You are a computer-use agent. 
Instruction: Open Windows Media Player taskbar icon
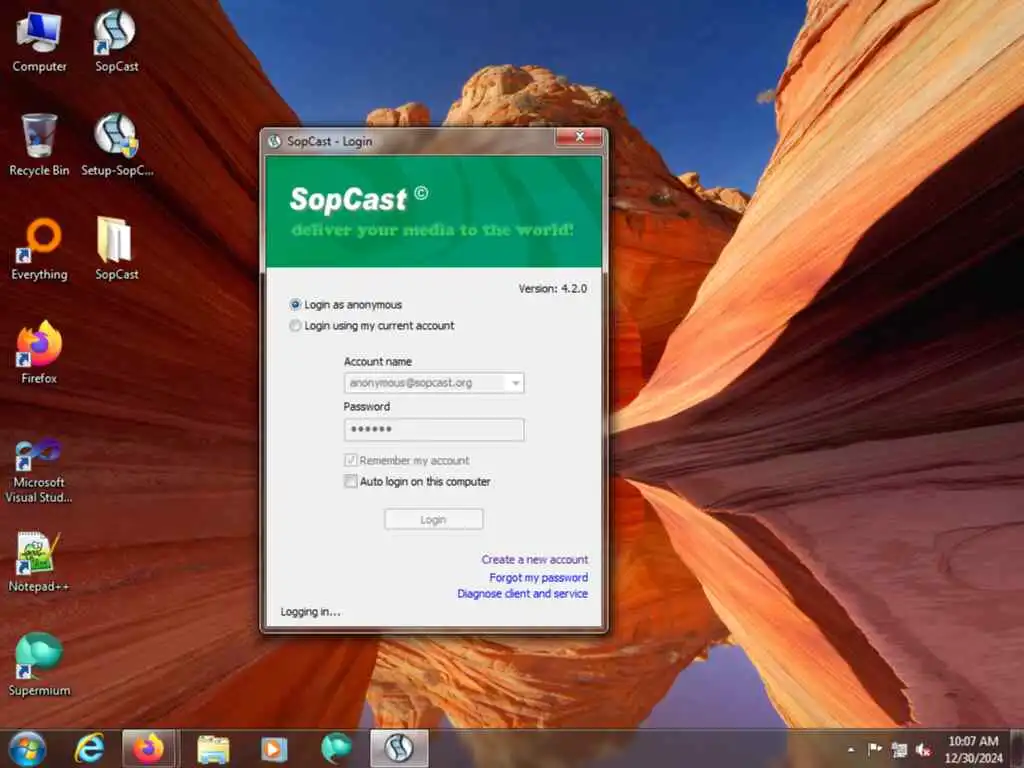pos(274,748)
